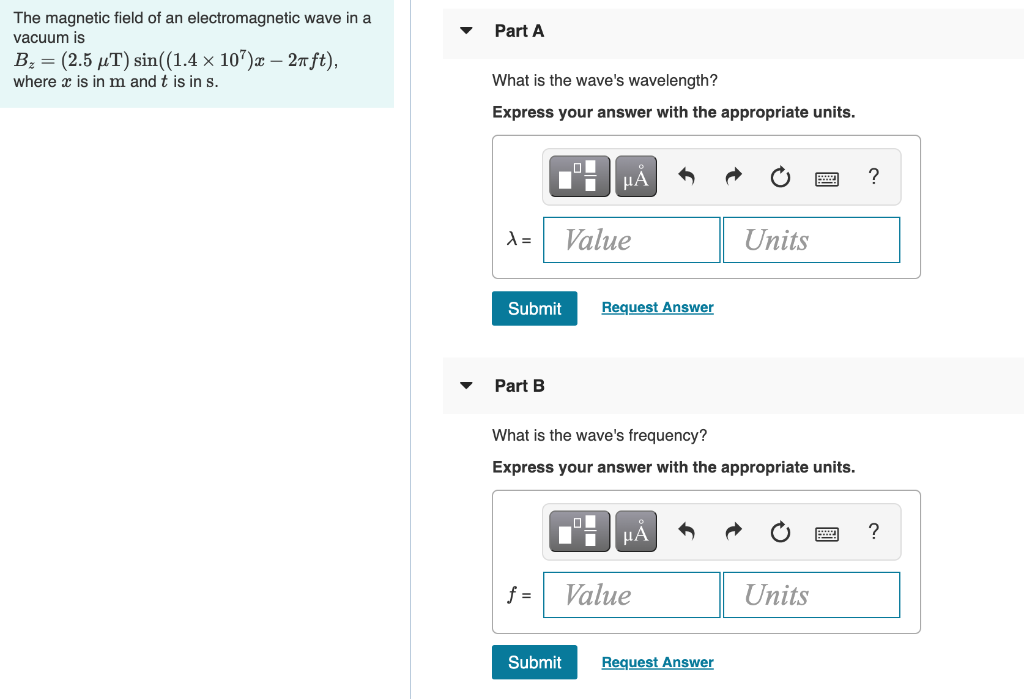Reset the Part A answer field
The image size is (1024, 699).
click(x=780, y=176)
